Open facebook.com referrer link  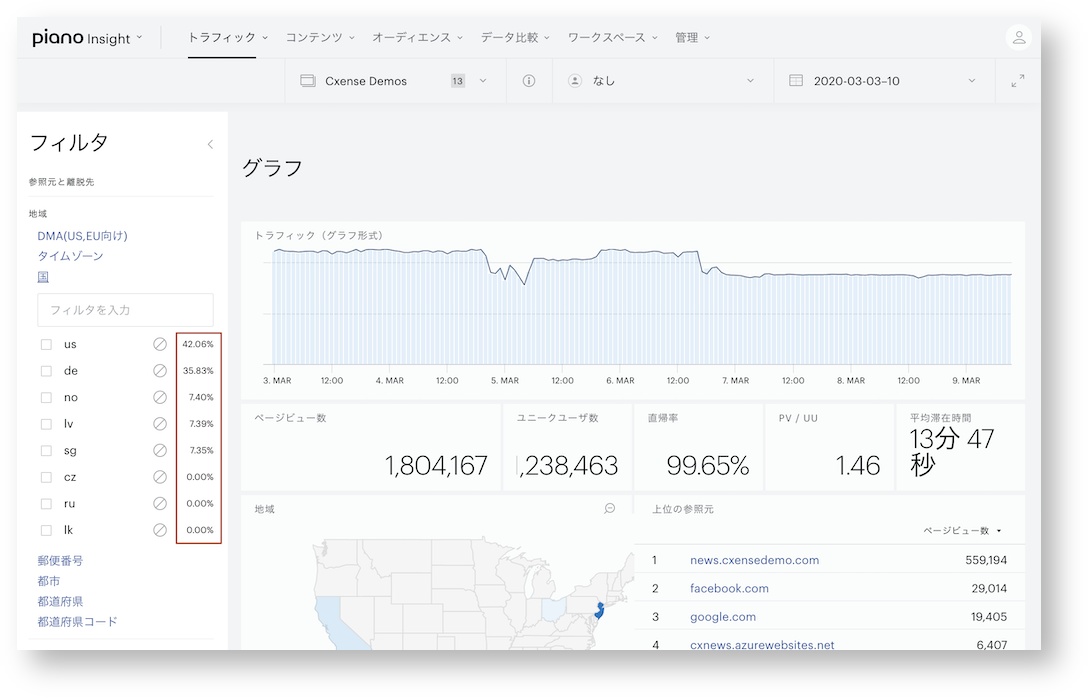click(729, 588)
